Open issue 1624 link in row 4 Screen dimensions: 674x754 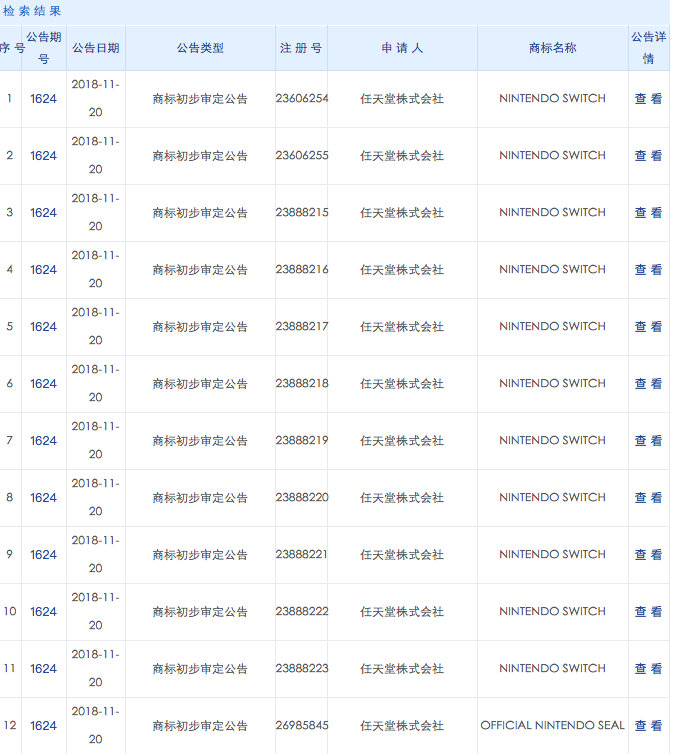pyautogui.click(x=43, y=270)
